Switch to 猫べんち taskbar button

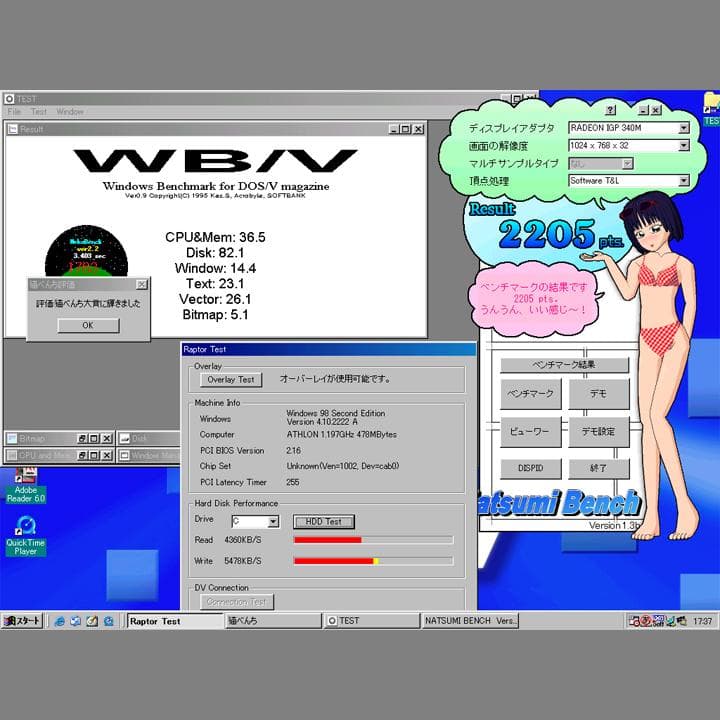[273, 621]
